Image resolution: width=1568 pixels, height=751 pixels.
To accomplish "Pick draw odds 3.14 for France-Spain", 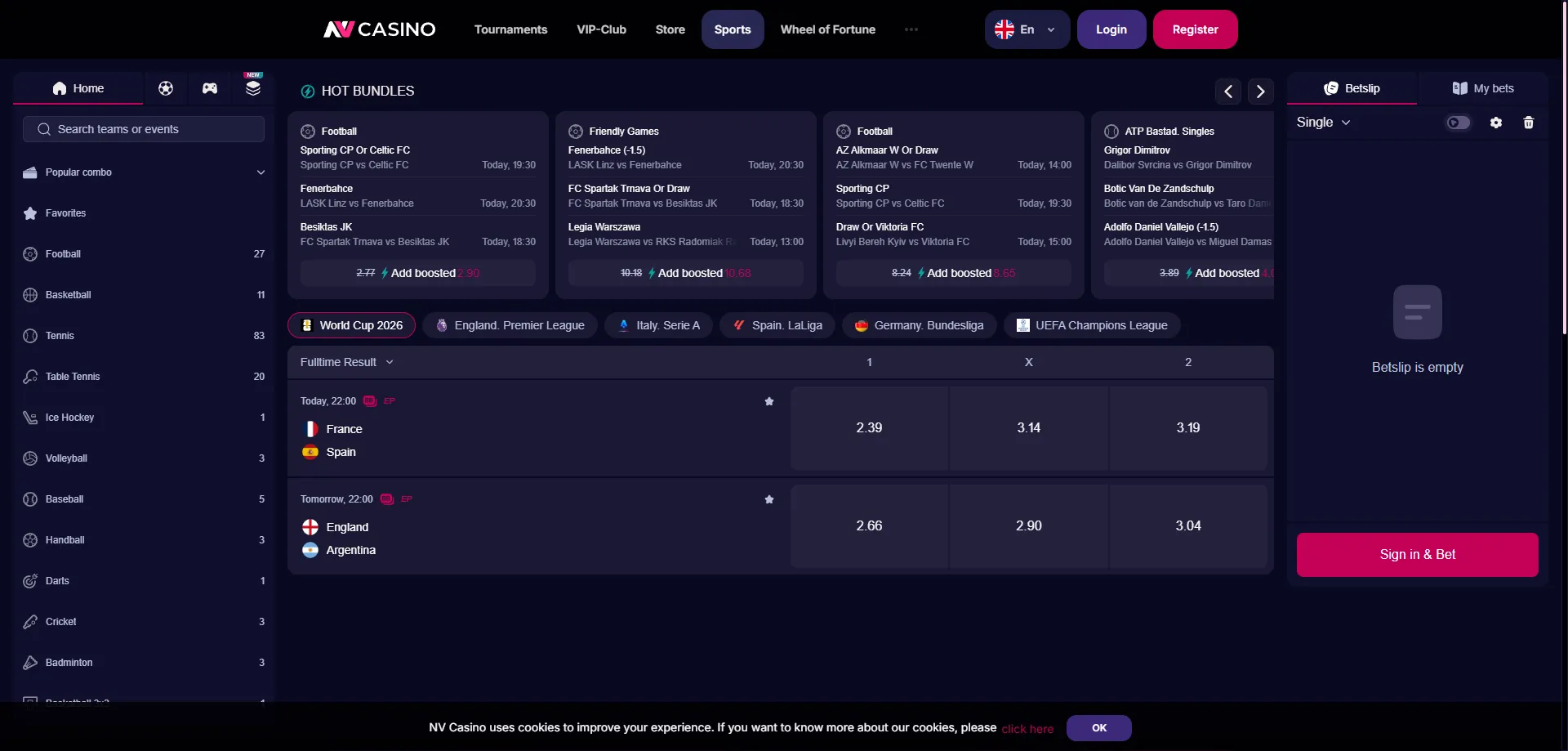I will click(x=1029, y=428).
